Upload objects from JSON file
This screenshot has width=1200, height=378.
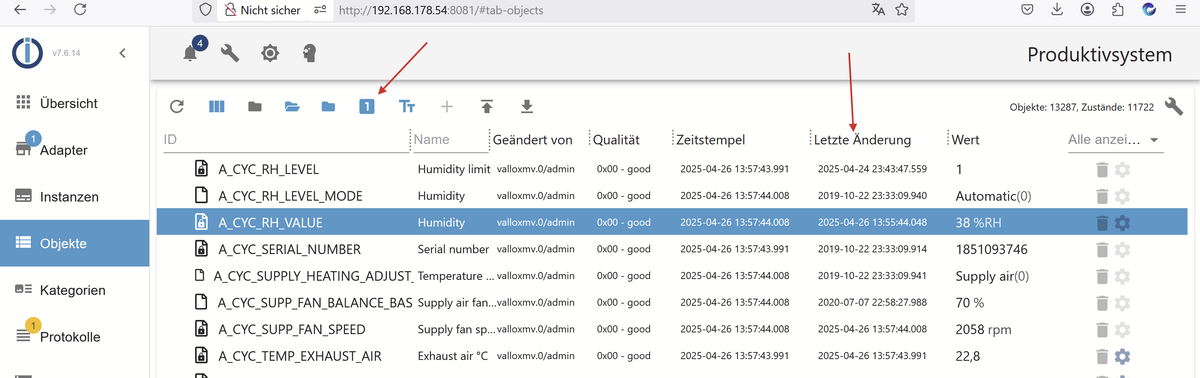pos(486,106)
